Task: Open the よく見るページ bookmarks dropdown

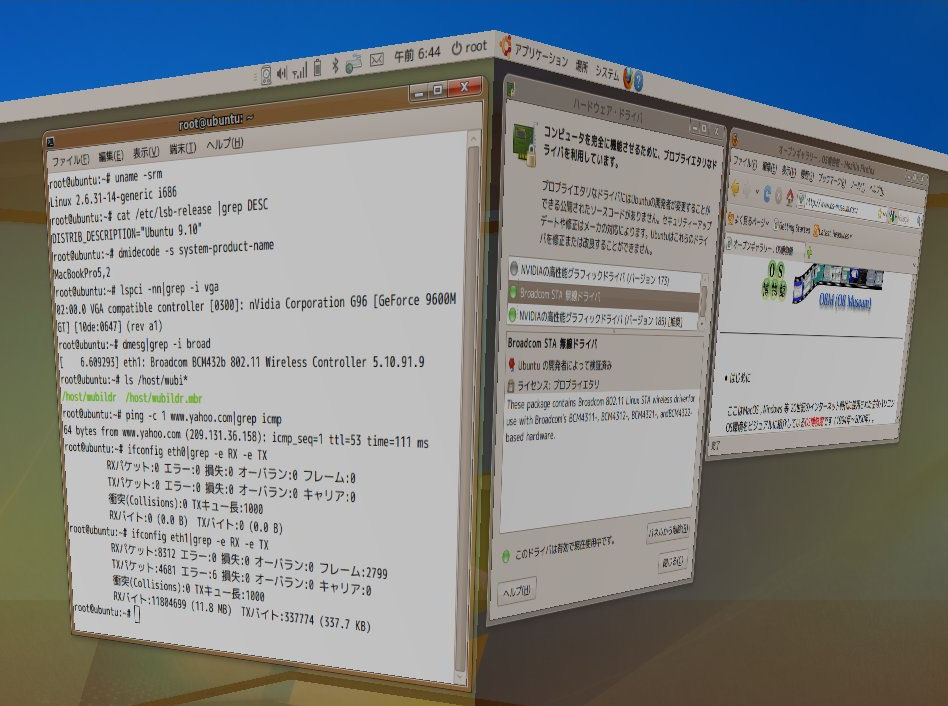Action: tap(748, 221)
